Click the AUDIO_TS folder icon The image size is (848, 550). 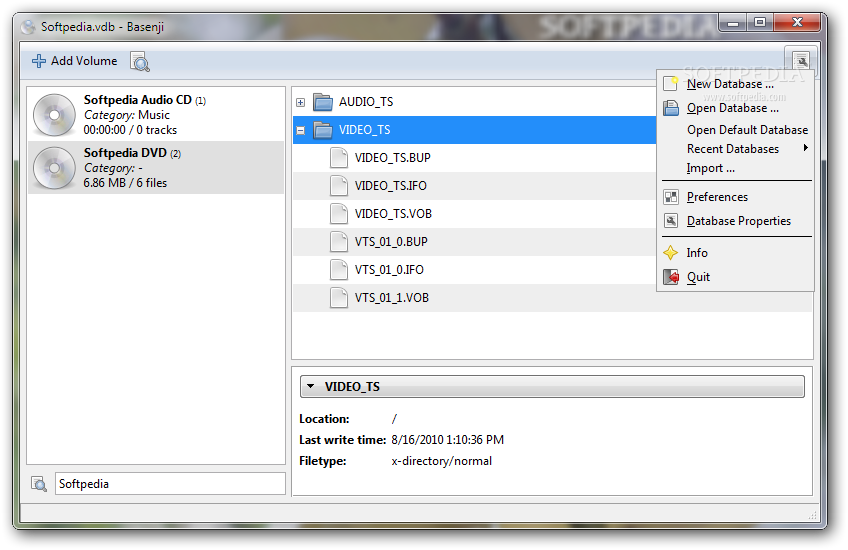pyautogui.click(x=323, y=102)
